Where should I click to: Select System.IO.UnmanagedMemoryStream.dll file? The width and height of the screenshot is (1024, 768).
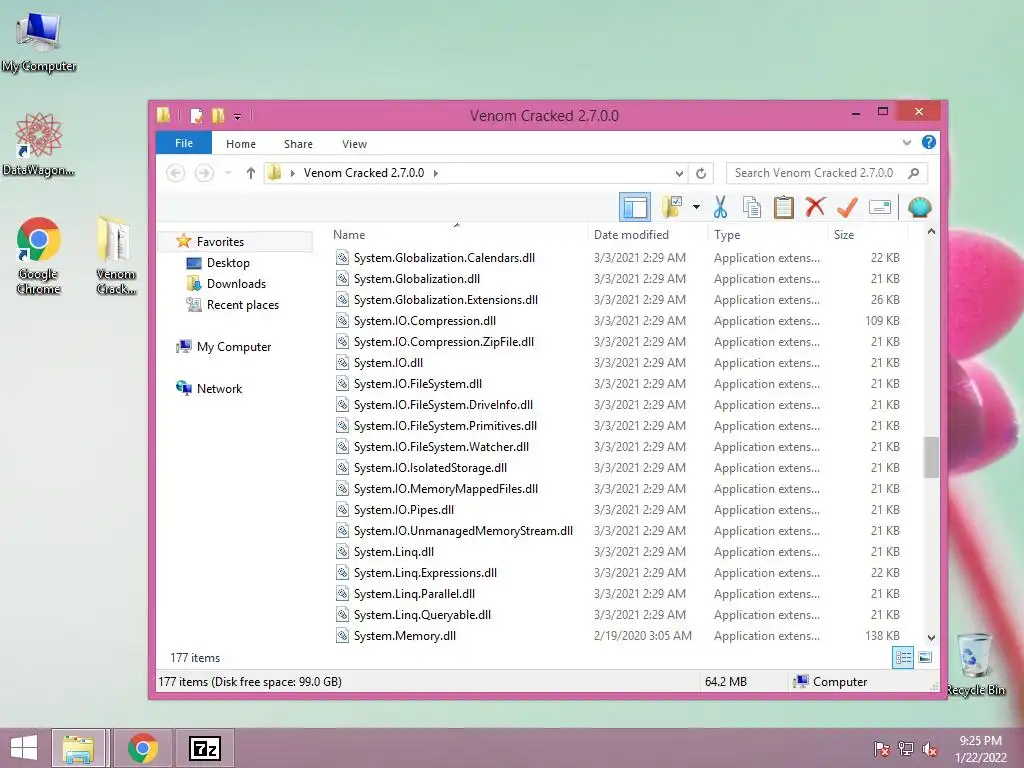(463, 531)
